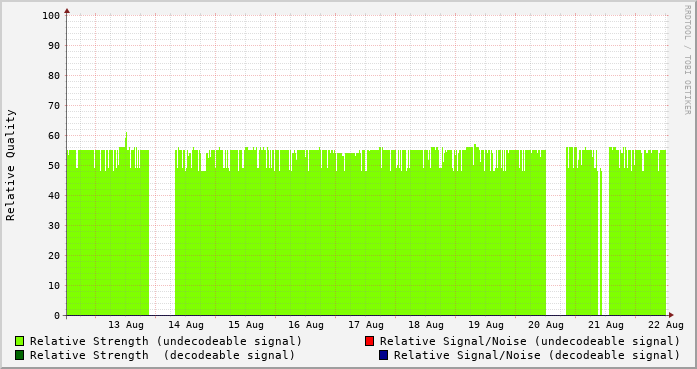The height and width of the screenshot is (369, 697).
Task: Click the 20 Aug date label
Action: tap(546, 325)
